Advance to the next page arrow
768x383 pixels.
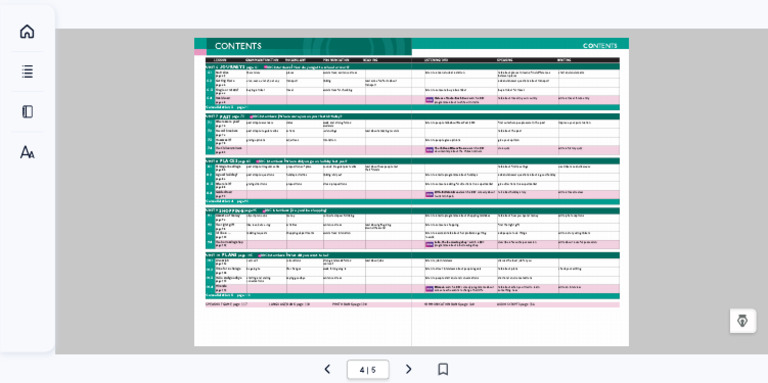(x=408, y=369)
